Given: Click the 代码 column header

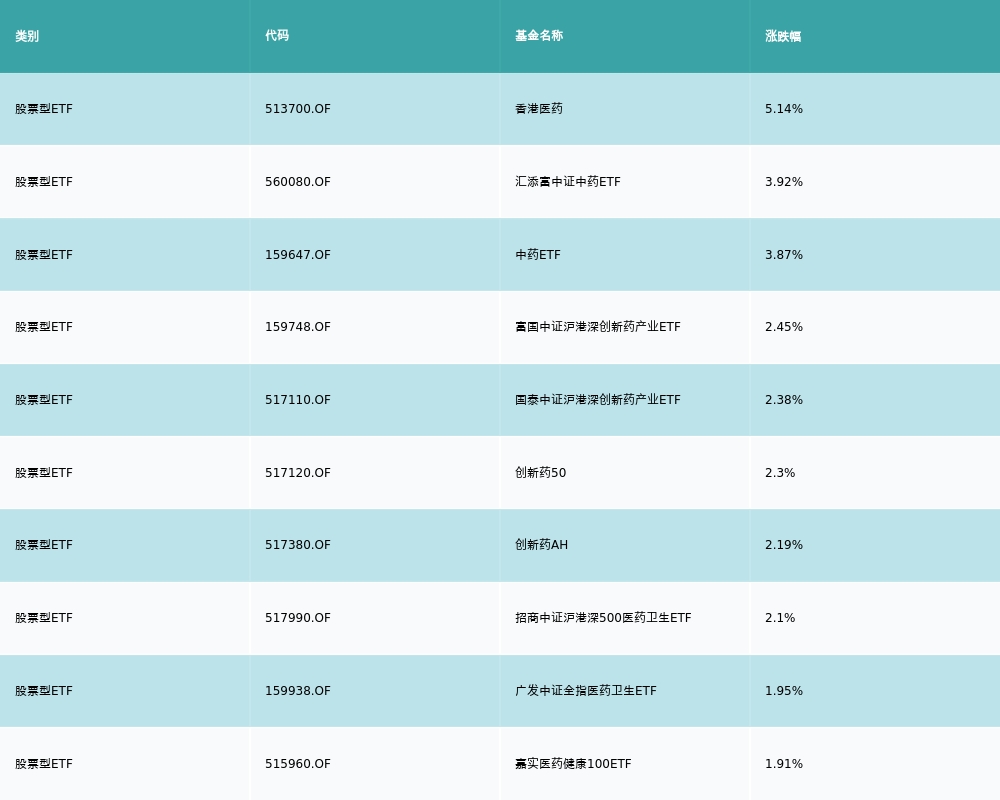Looking at the screenshot, I should tap(277, 36).
